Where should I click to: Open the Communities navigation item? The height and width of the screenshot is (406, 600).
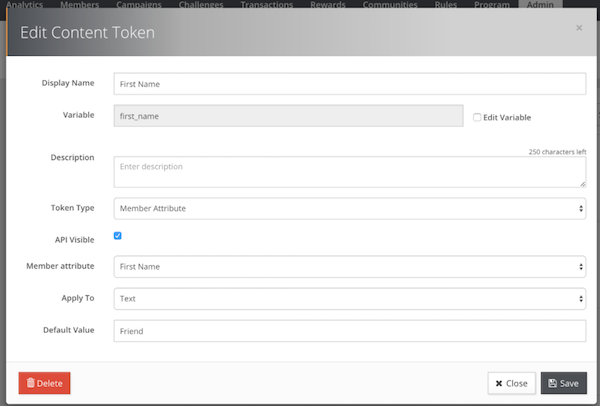(x=388, y=5)
